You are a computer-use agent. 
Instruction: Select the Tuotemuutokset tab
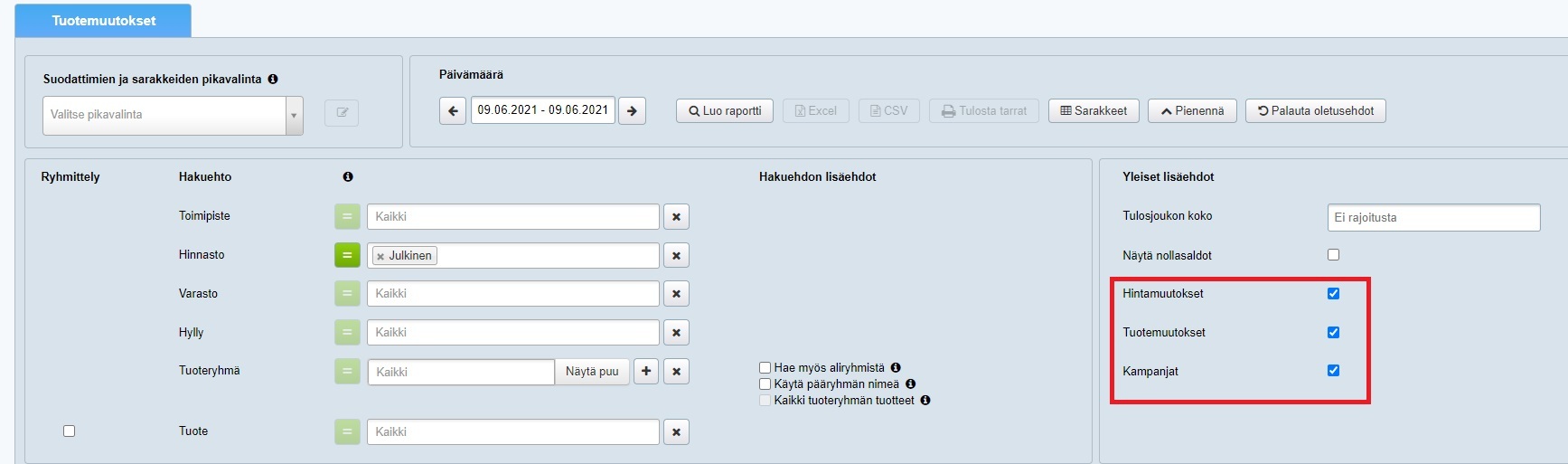point(103,21)
